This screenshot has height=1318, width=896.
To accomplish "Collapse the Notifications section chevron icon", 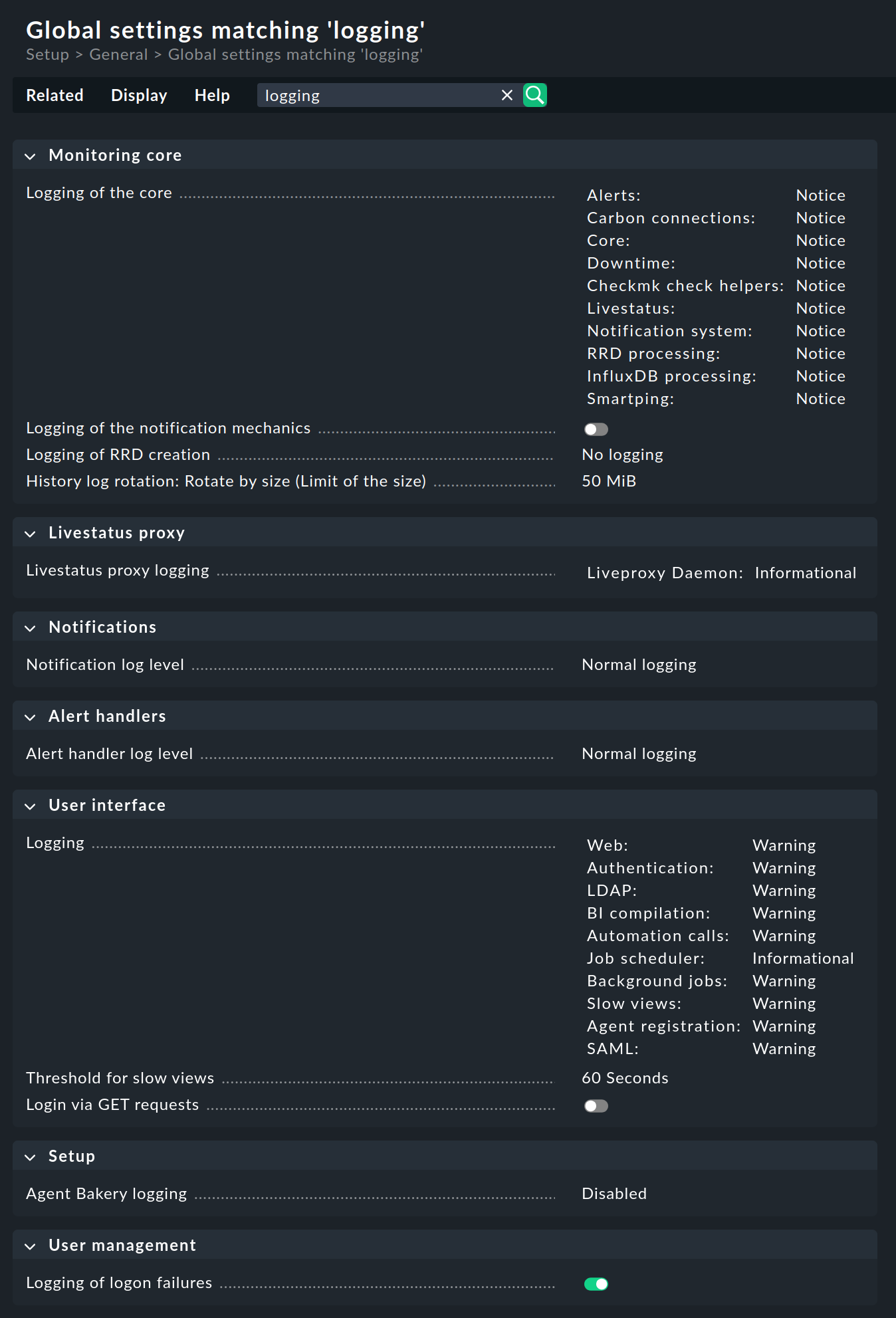I will [30, 627].
